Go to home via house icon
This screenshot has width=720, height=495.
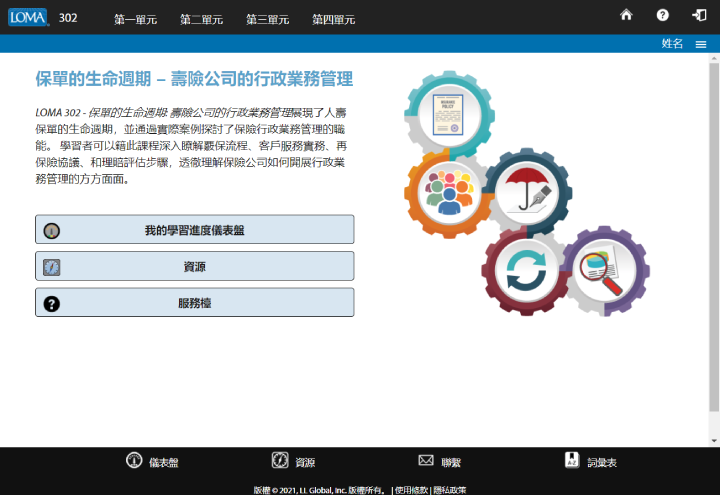[x=626, y=15]
